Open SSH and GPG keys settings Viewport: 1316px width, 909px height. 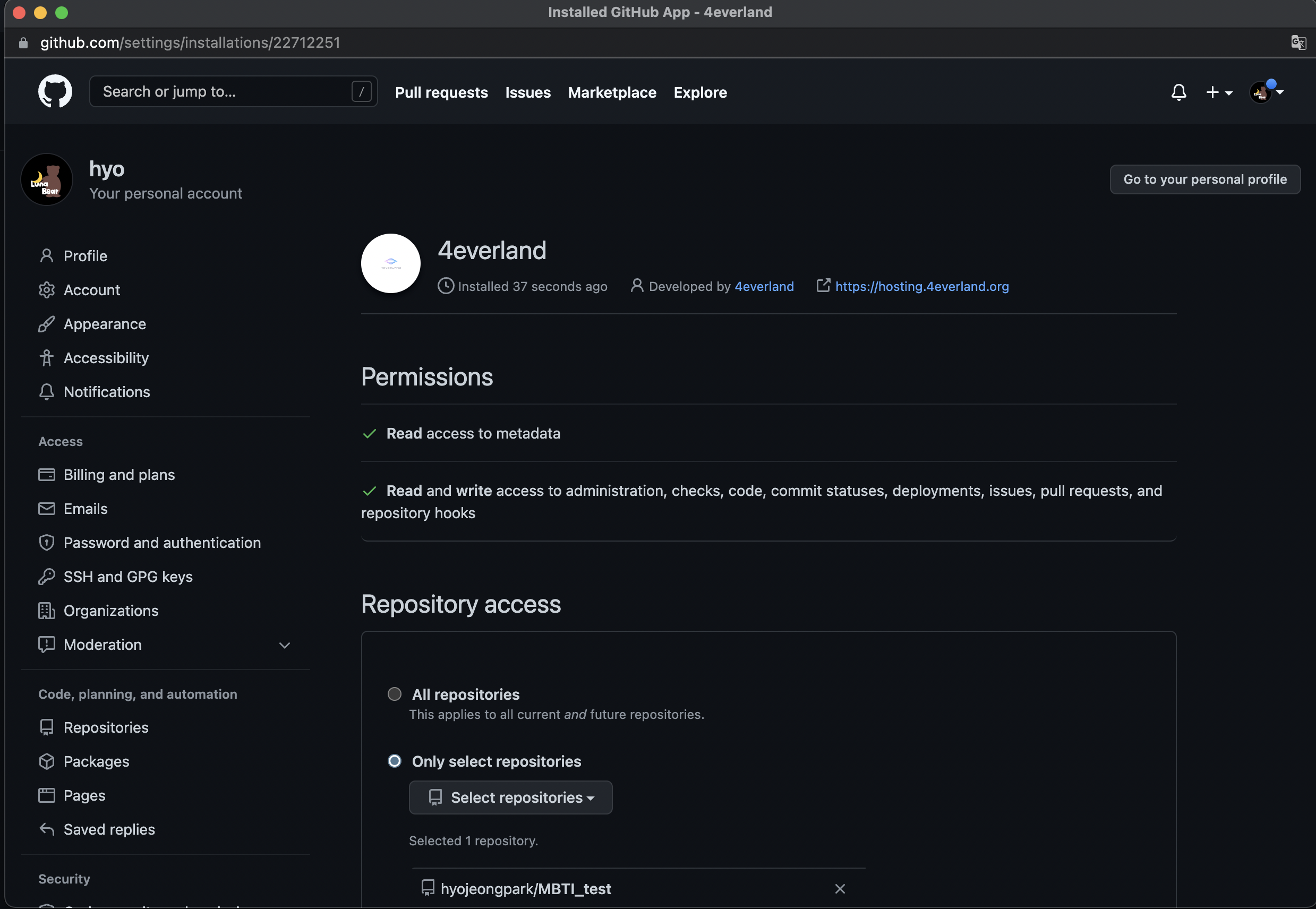(x=127, y=577)
